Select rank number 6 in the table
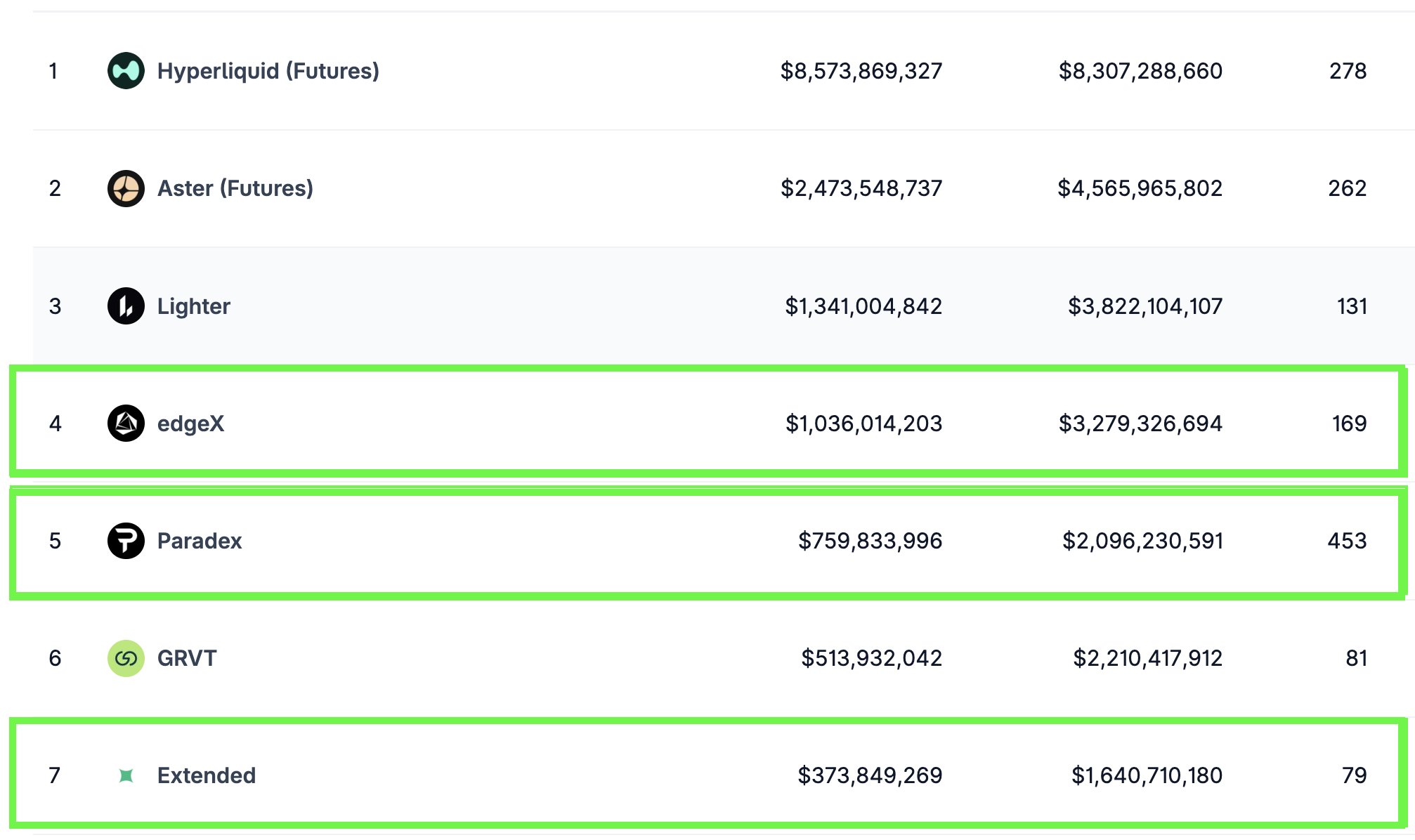The image size is (1415, 840). pos(55,658)
